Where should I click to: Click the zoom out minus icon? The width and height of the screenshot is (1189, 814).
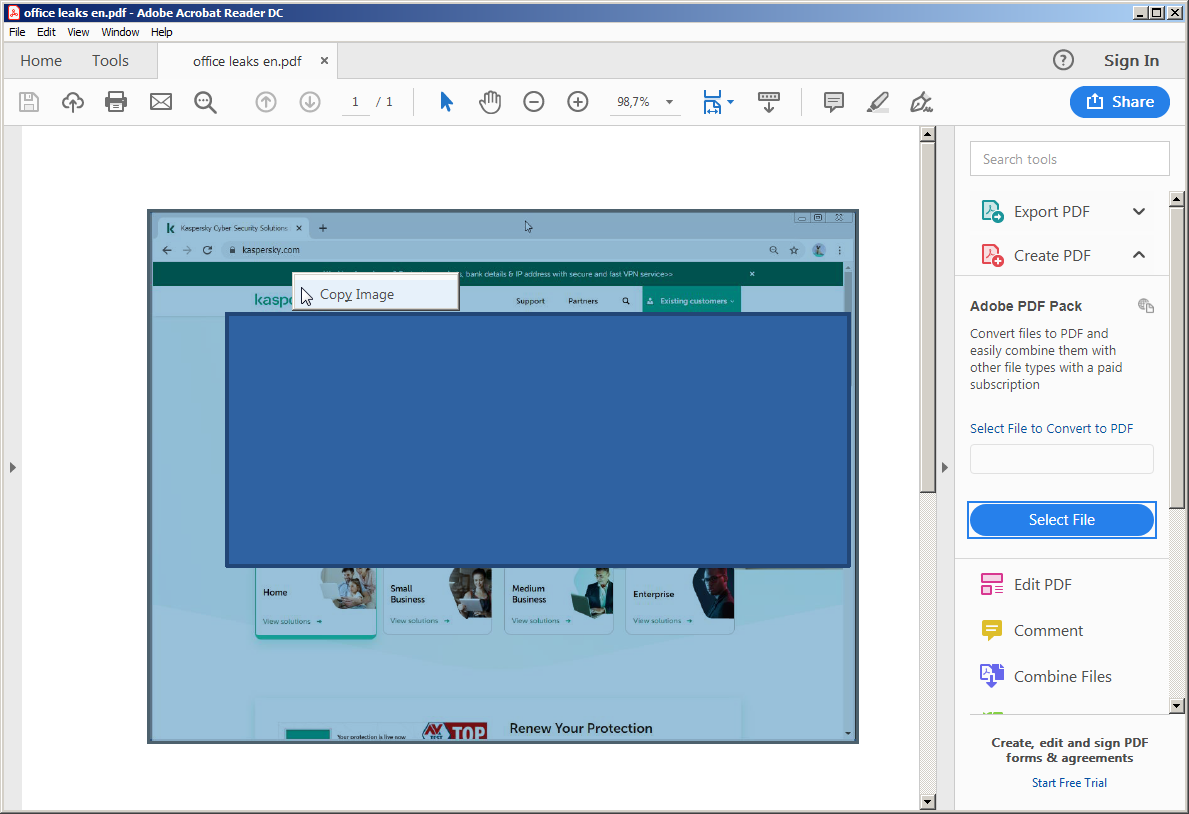[x=534, y=102]
